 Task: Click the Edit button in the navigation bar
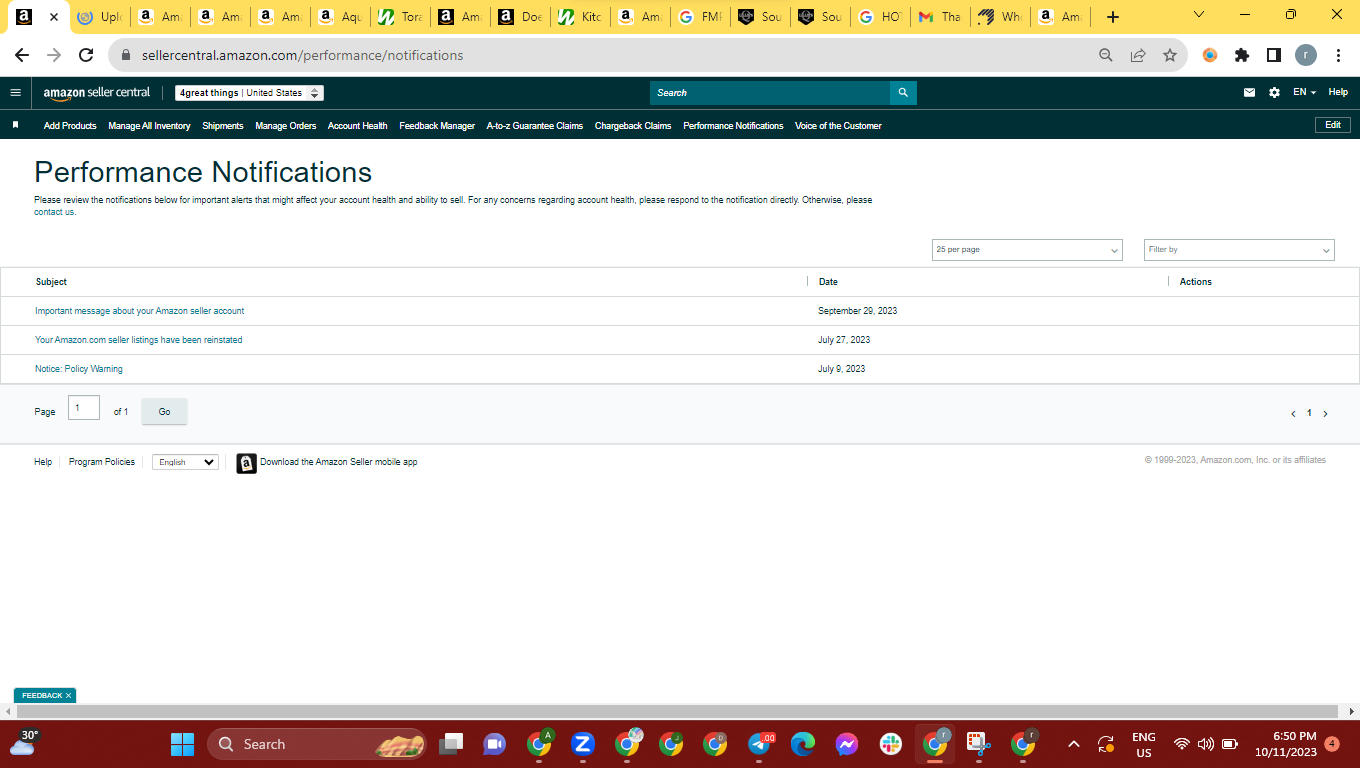click(1333, 125)
